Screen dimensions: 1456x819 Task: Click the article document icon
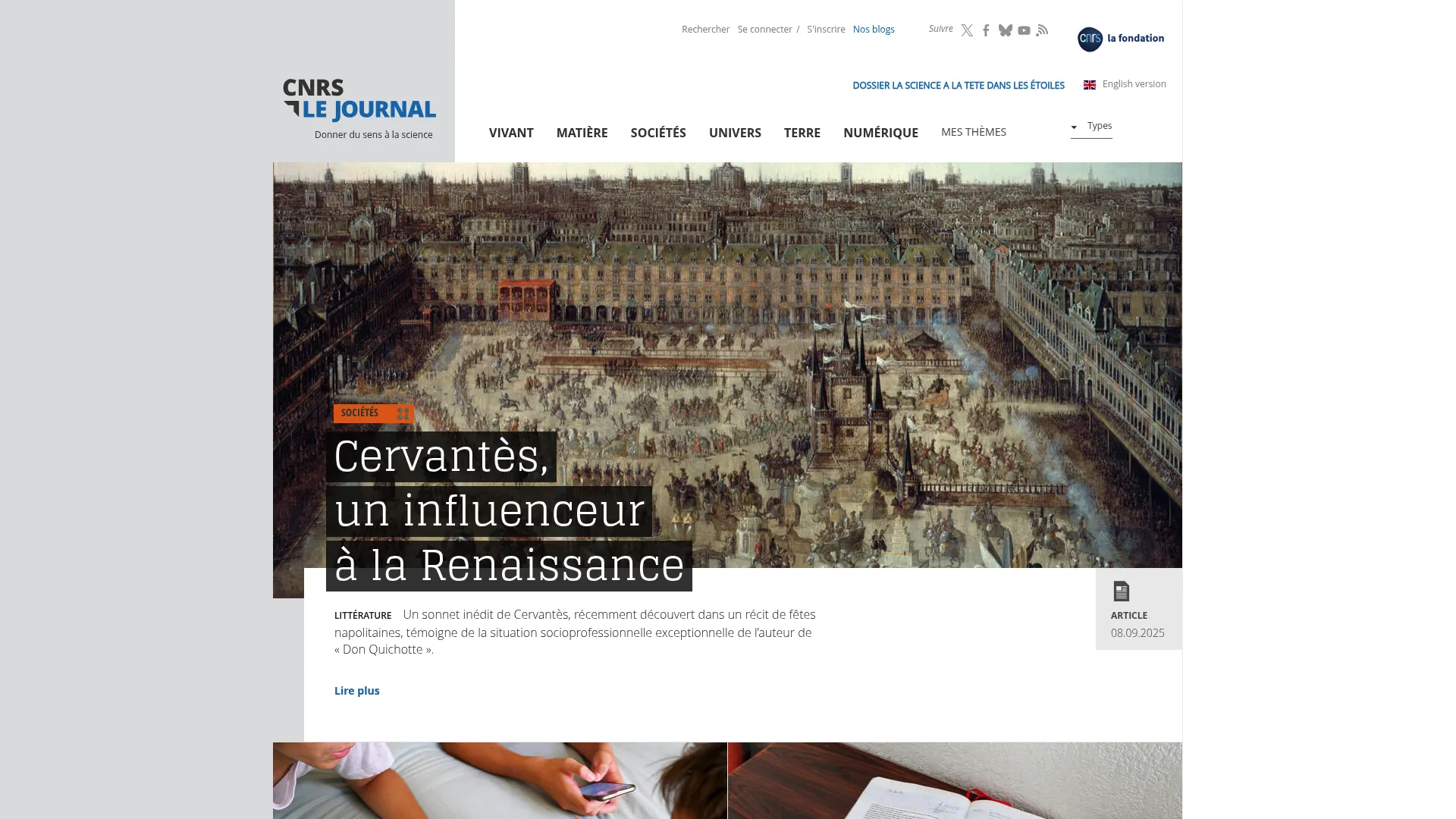(x=1122, y=591)
